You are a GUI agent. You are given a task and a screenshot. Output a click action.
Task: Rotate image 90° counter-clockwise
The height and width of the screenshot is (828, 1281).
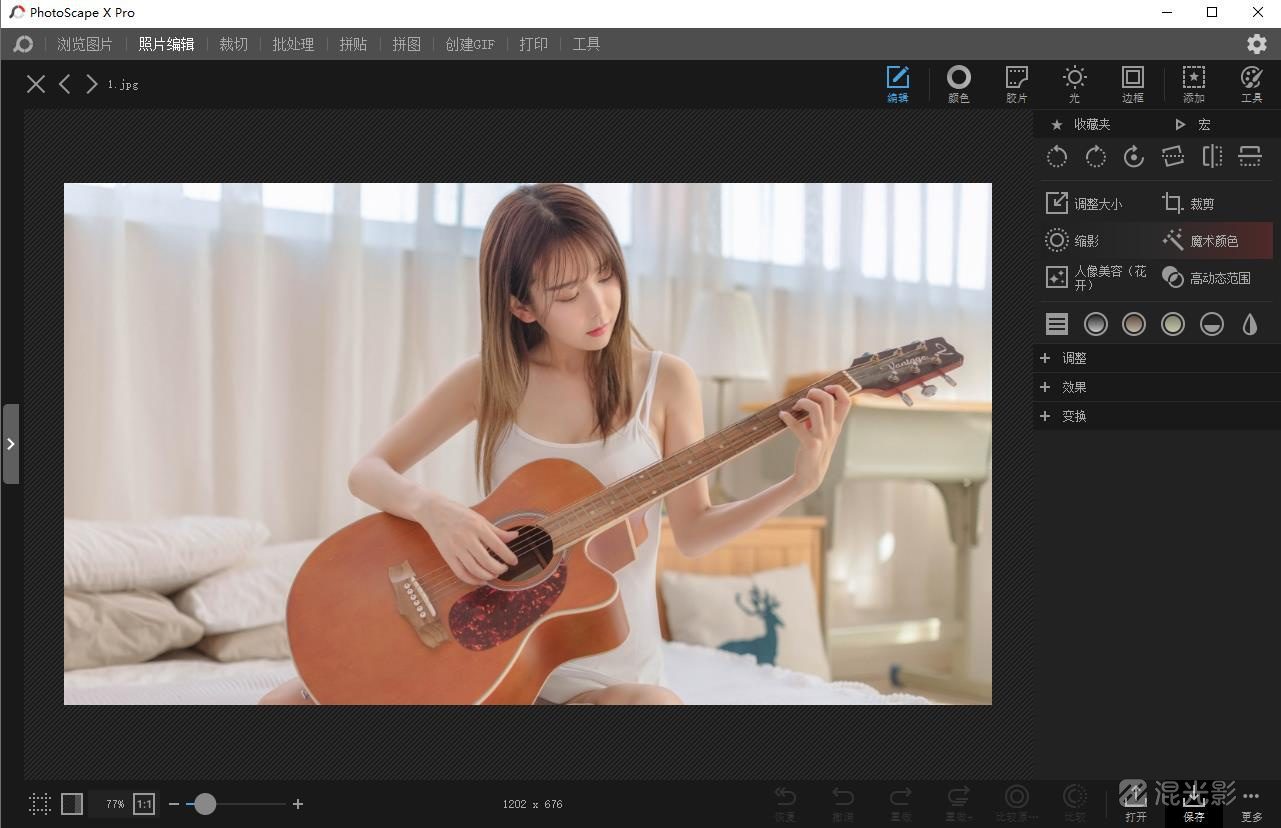(1057, 156)
